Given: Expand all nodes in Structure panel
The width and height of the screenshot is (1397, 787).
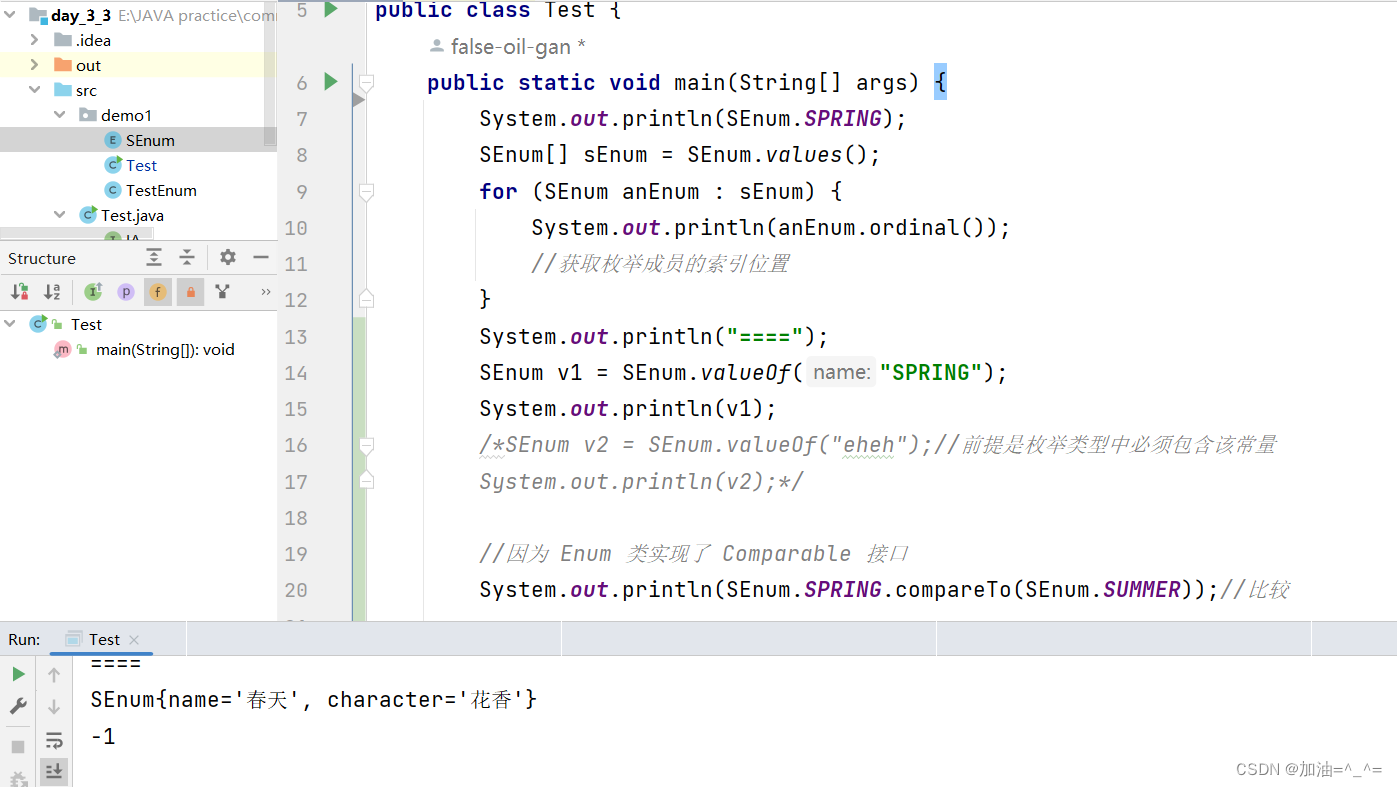Looking at the screenshot, I should click(x=154, y=258).
